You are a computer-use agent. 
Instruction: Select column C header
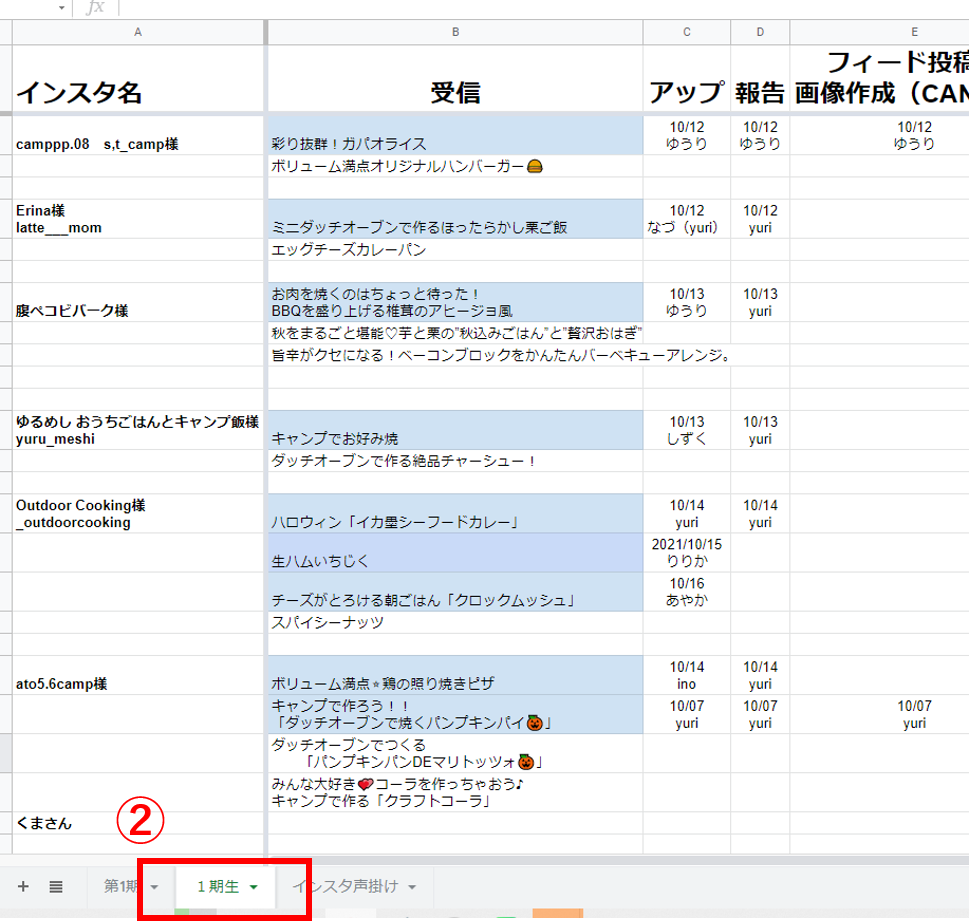[x=687, y=32]
